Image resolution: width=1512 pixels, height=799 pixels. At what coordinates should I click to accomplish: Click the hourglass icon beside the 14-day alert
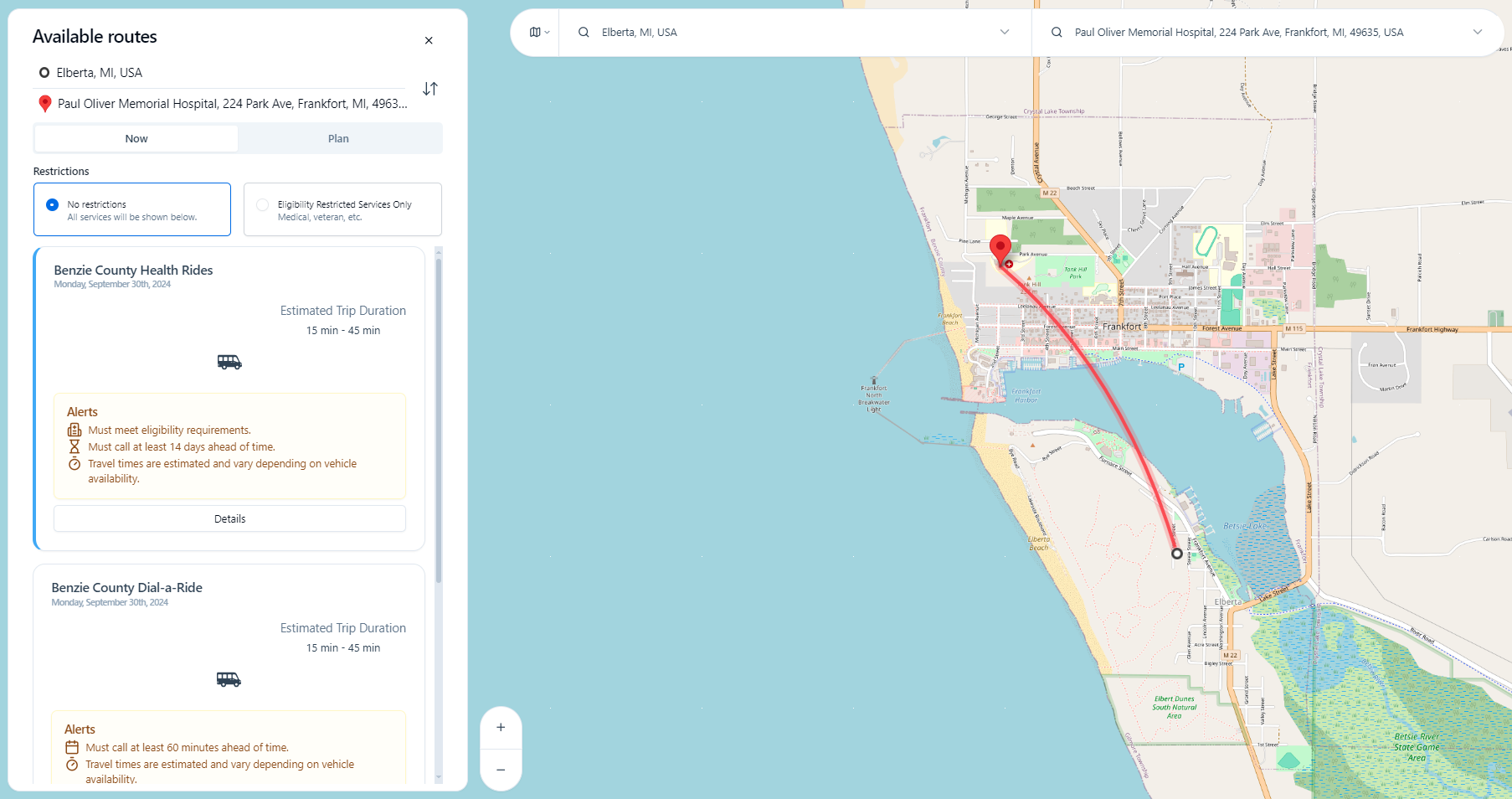75,446
